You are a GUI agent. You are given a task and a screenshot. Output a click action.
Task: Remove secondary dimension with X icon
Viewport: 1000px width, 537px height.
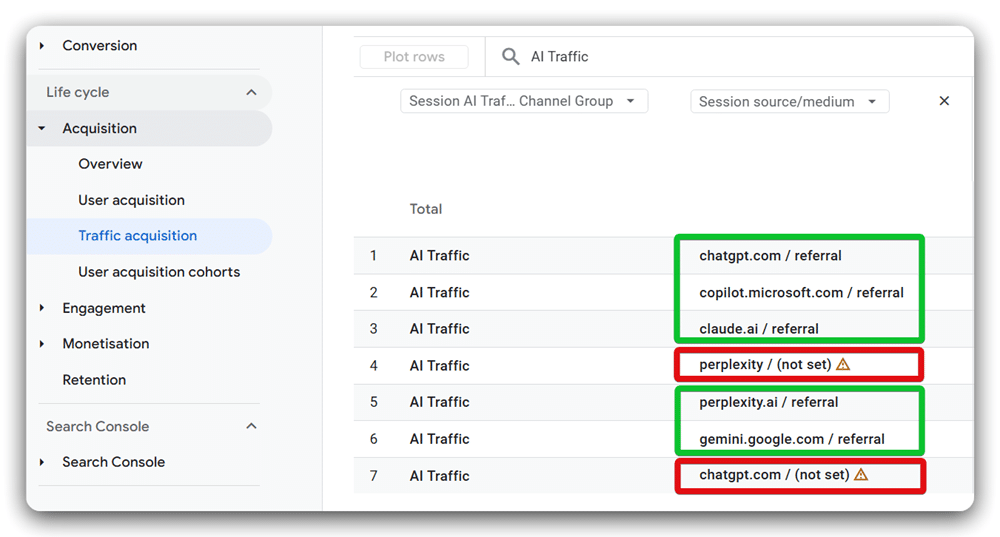point(944,101)
